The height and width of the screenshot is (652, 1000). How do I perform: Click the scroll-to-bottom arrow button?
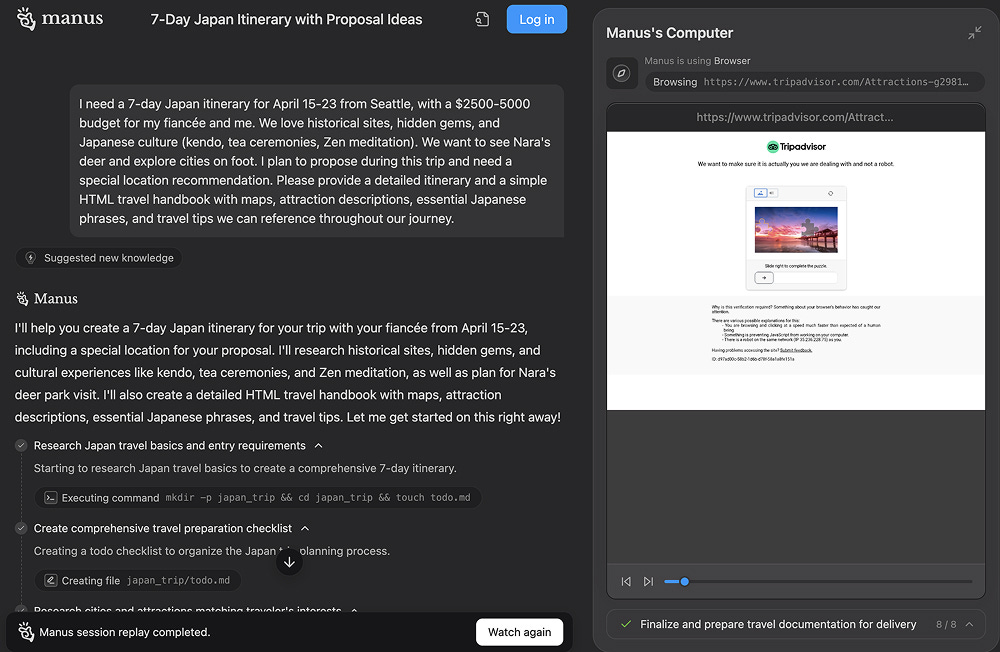click(289, 562)
